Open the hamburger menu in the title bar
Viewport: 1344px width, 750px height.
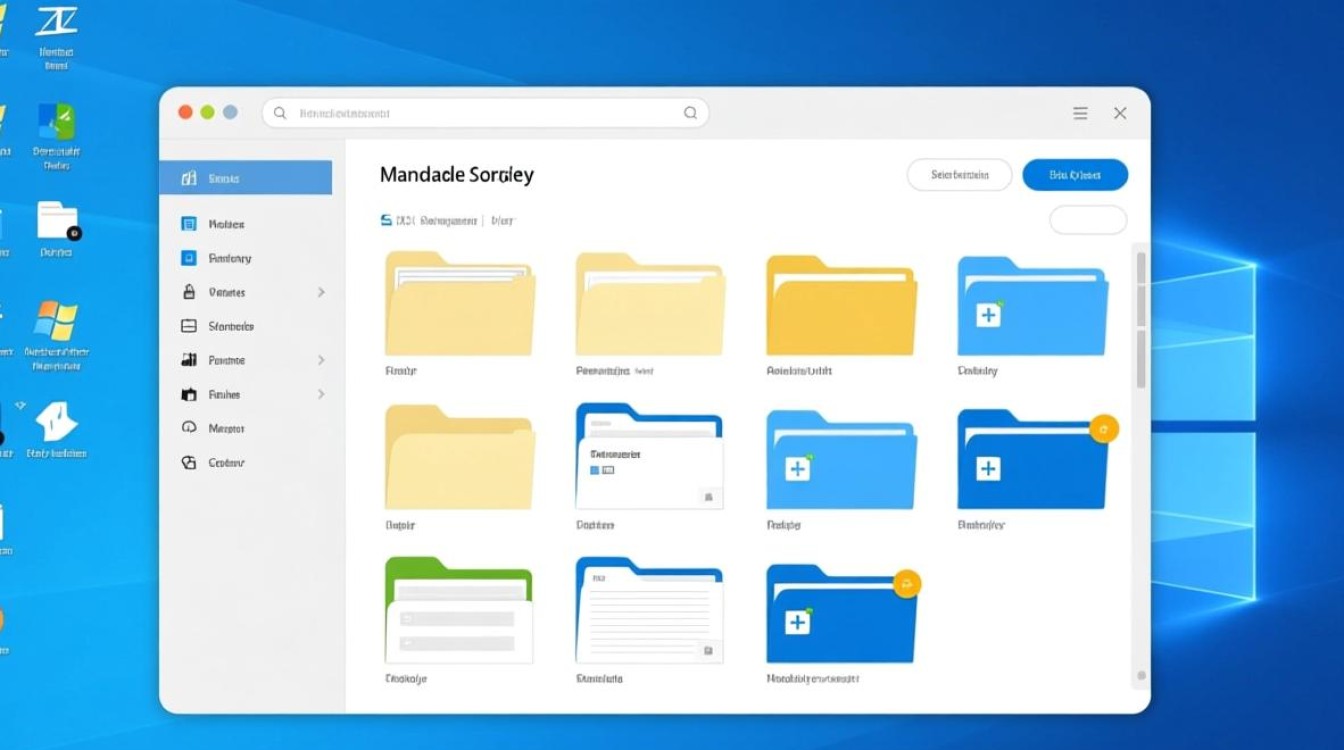1080,114
